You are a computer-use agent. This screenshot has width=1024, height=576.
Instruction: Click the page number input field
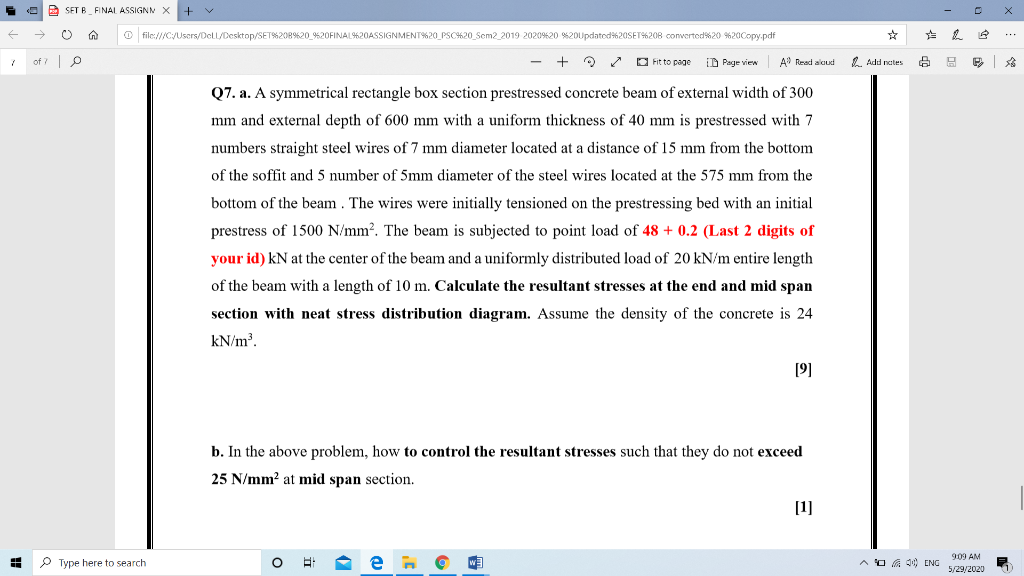pyautogui.click(x=13, y=62)
